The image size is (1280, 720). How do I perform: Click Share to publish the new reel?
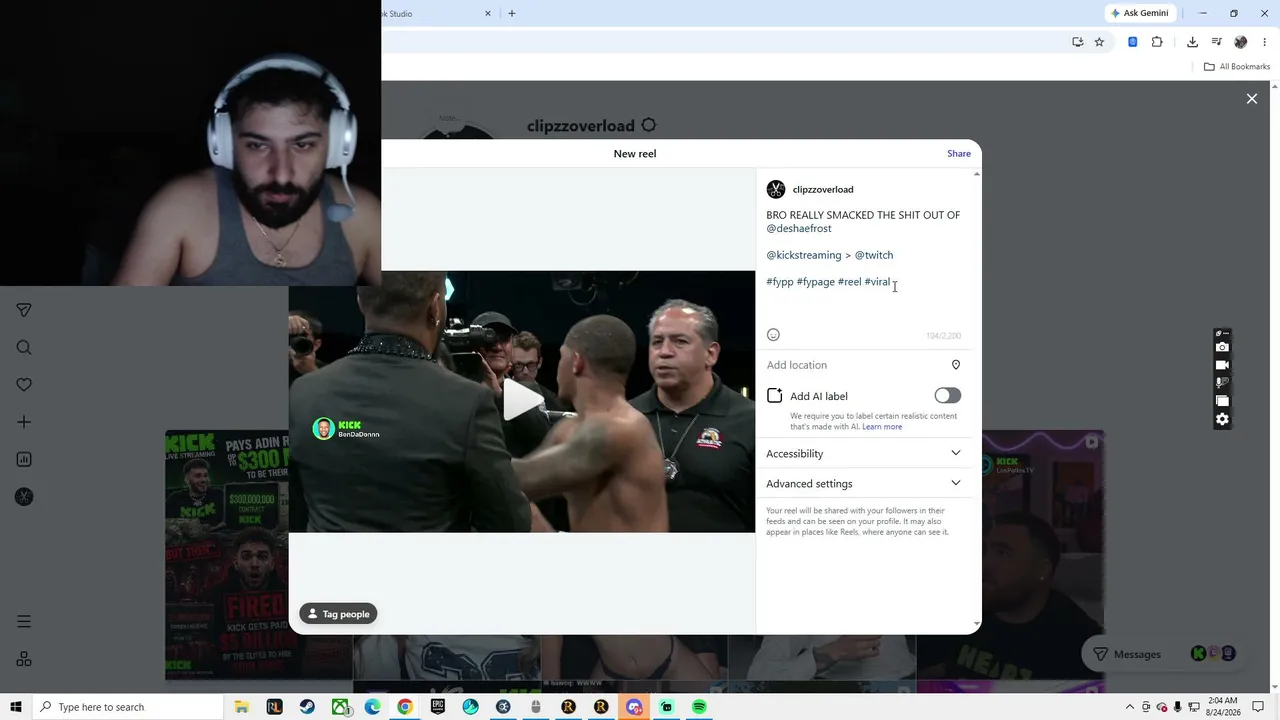coord(959,153)
